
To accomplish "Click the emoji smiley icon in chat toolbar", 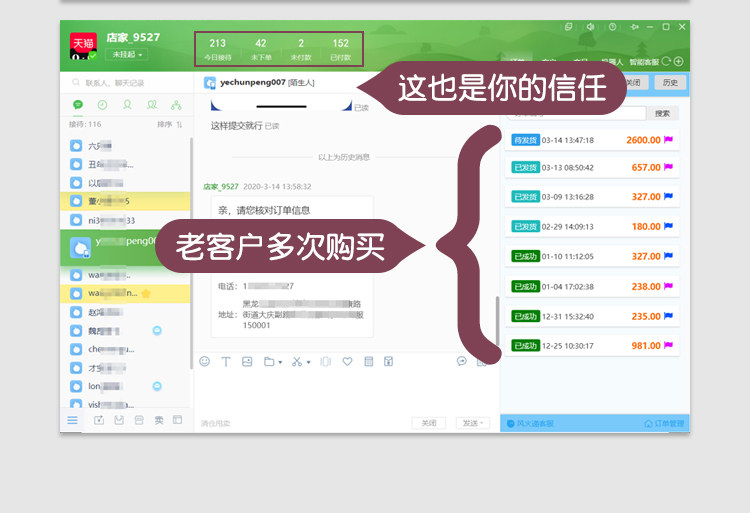I will [x=205, y=361].
